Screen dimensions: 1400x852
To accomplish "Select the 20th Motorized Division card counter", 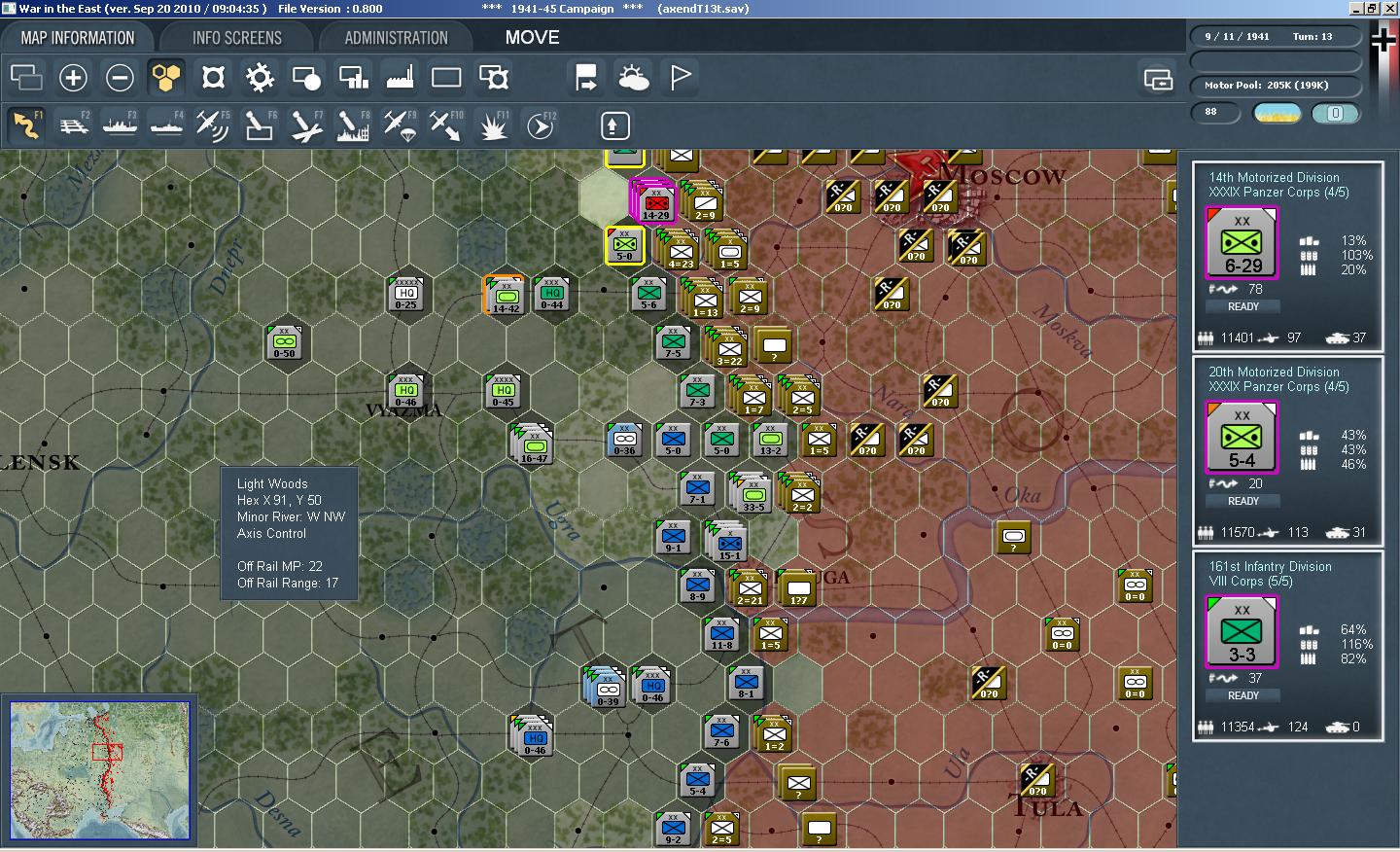I will [x=1242, y=438].
